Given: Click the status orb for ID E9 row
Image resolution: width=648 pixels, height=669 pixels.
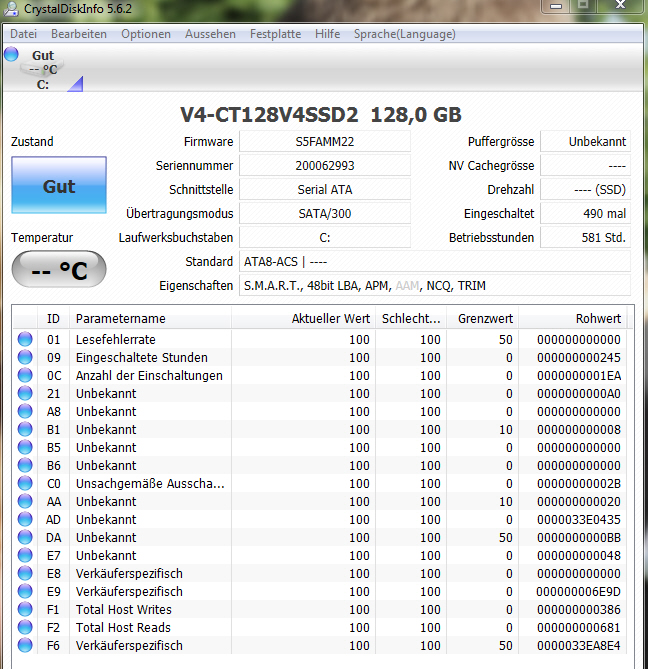Looking at the screenshot, I should [x=25, y=591].
